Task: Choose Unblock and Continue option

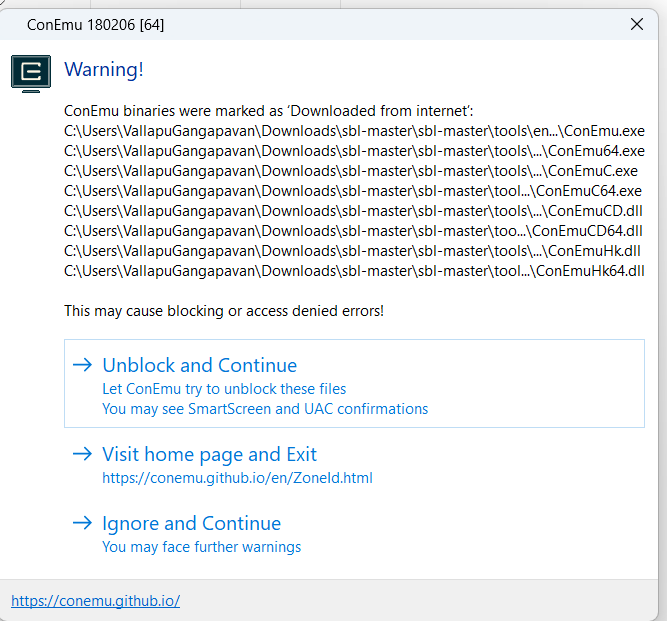Action: coord(354,383)
